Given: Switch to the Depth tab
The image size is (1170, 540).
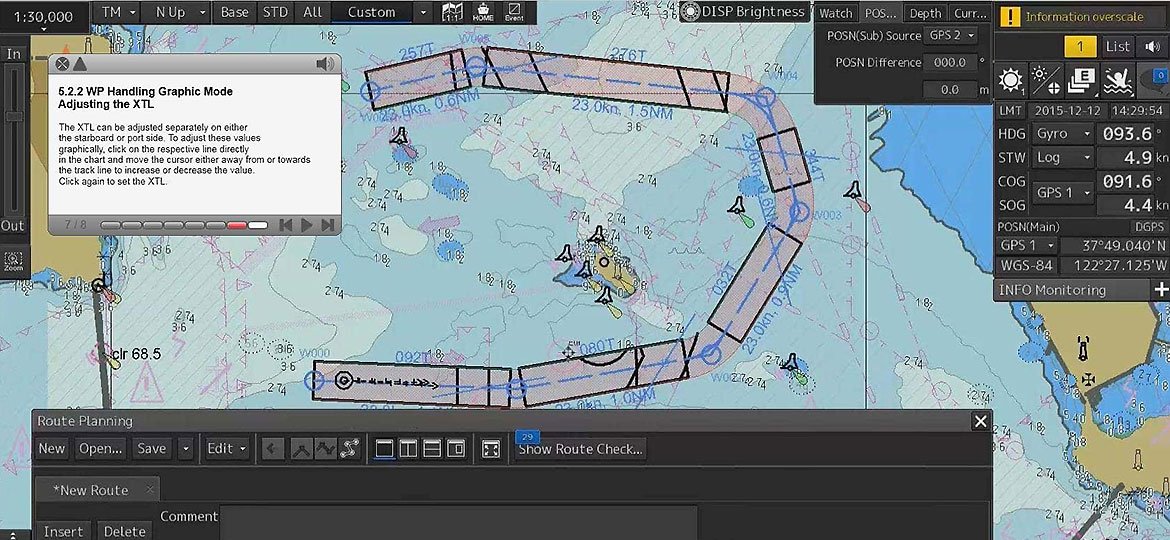Looking at the screenshot, I should (x=925, y=13).
